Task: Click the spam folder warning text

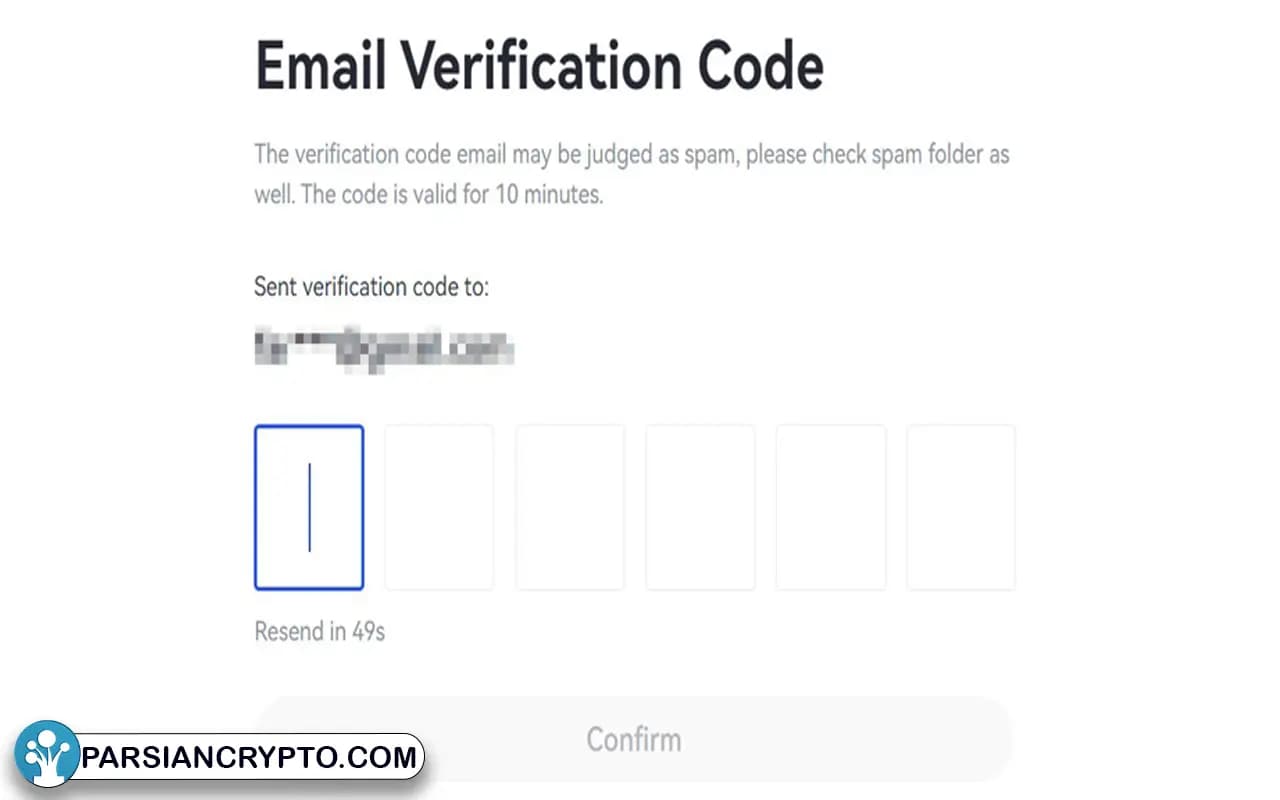Action: [631, 155]
